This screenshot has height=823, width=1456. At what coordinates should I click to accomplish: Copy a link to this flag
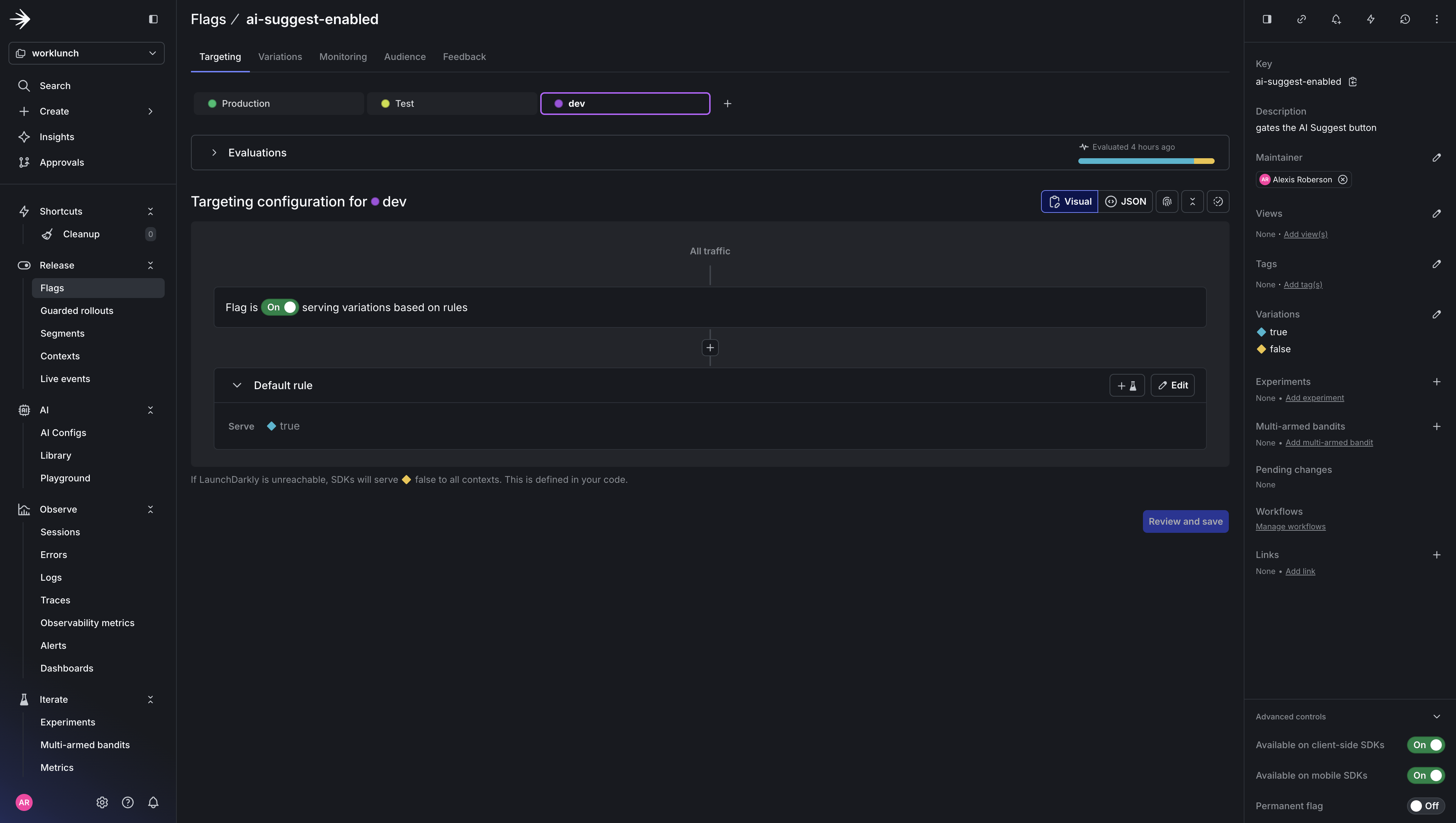tap(1301, 19)
